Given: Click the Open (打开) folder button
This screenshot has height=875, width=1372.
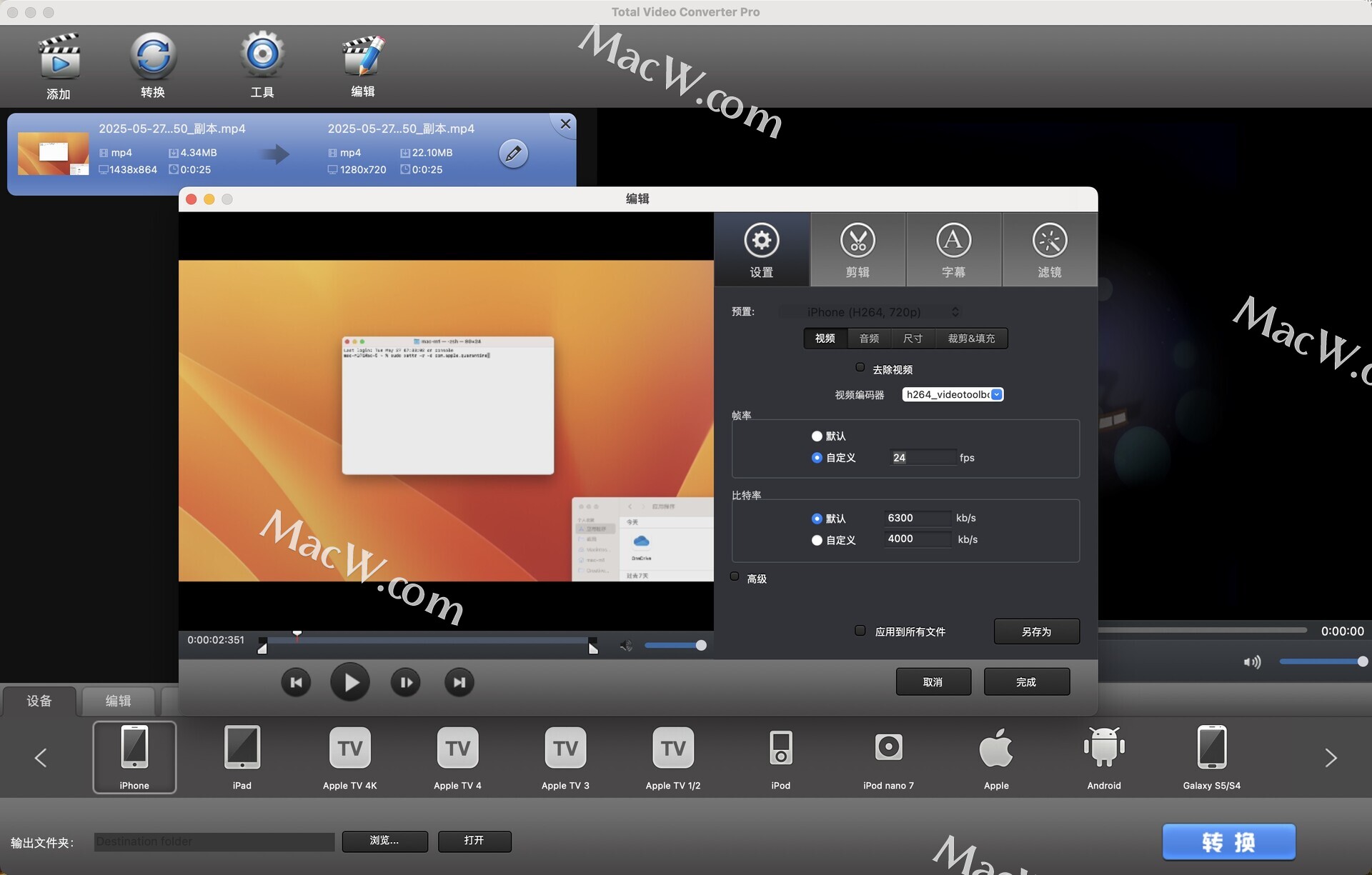Looking at the screenshot, I should (x=474, y=841).
